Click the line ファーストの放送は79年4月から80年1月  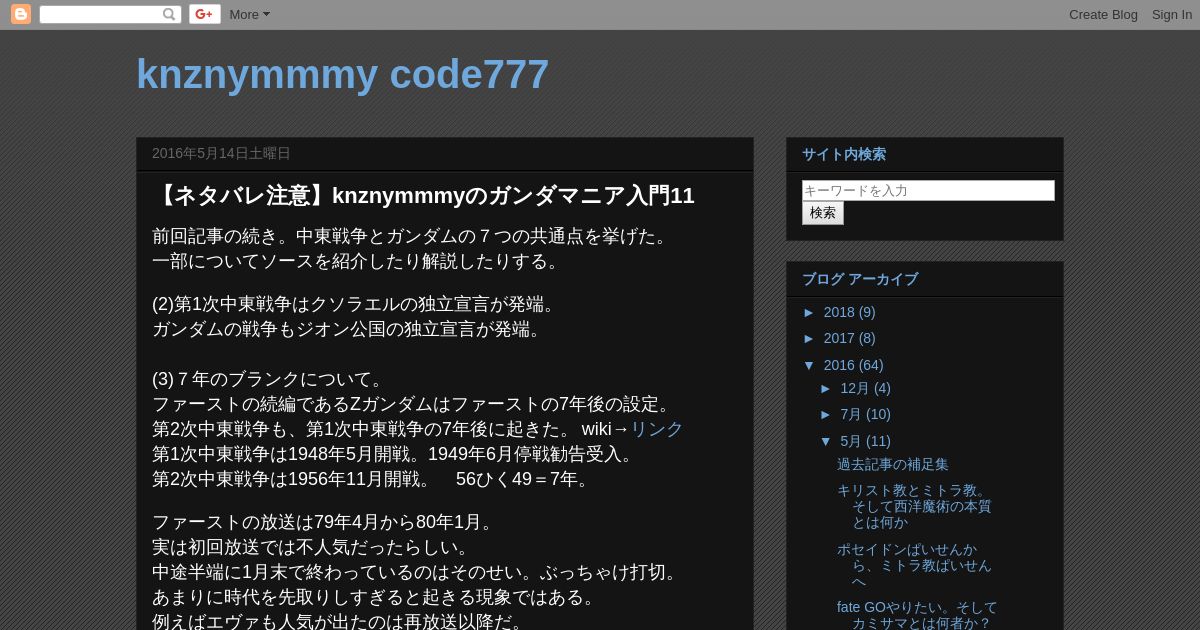[326, 522]
